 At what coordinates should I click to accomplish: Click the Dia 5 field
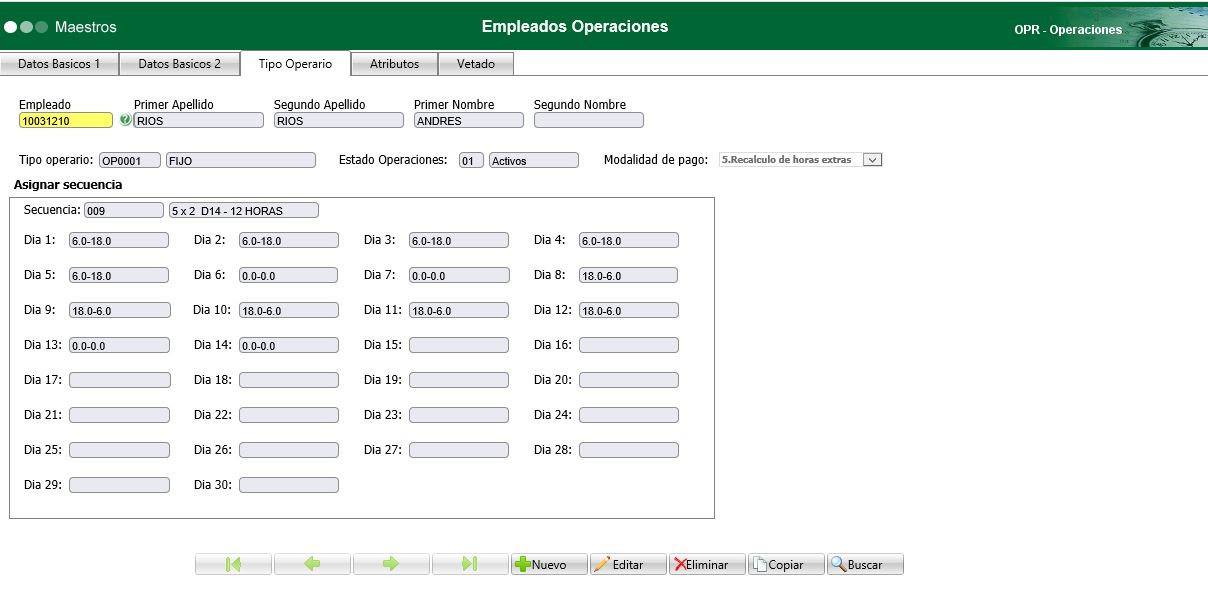119,275
